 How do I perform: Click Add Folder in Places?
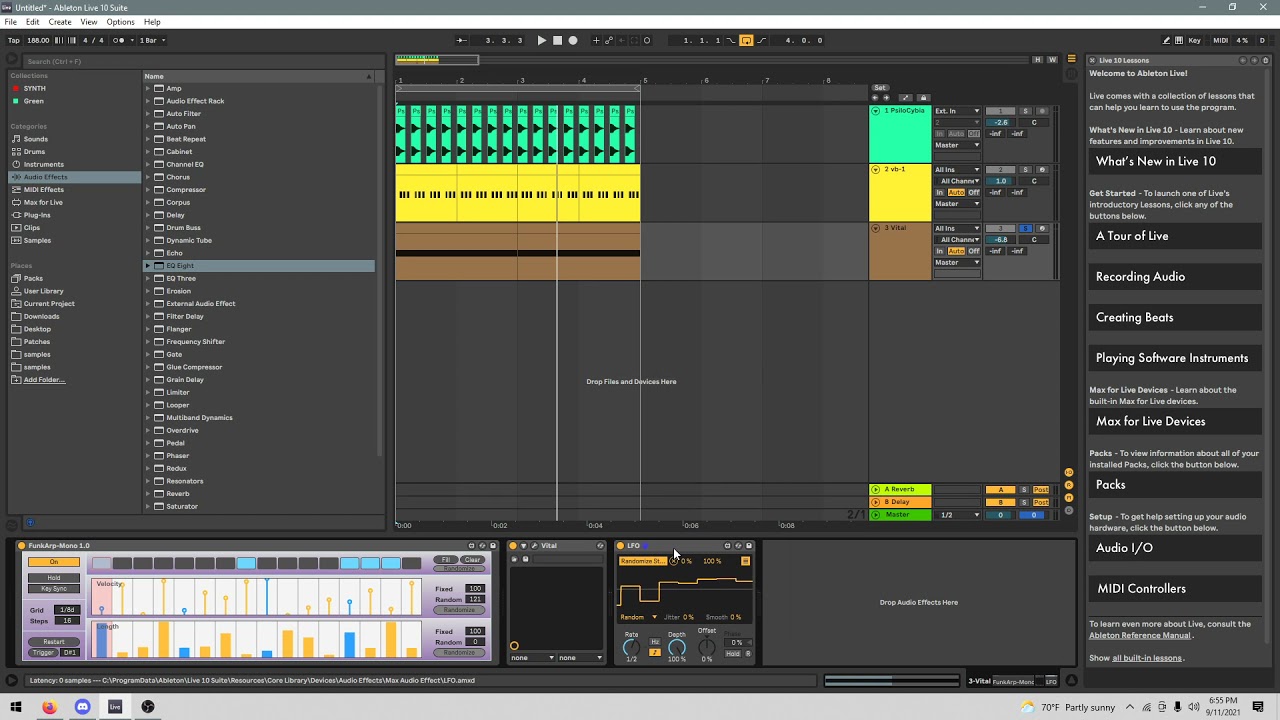point(44,380)
